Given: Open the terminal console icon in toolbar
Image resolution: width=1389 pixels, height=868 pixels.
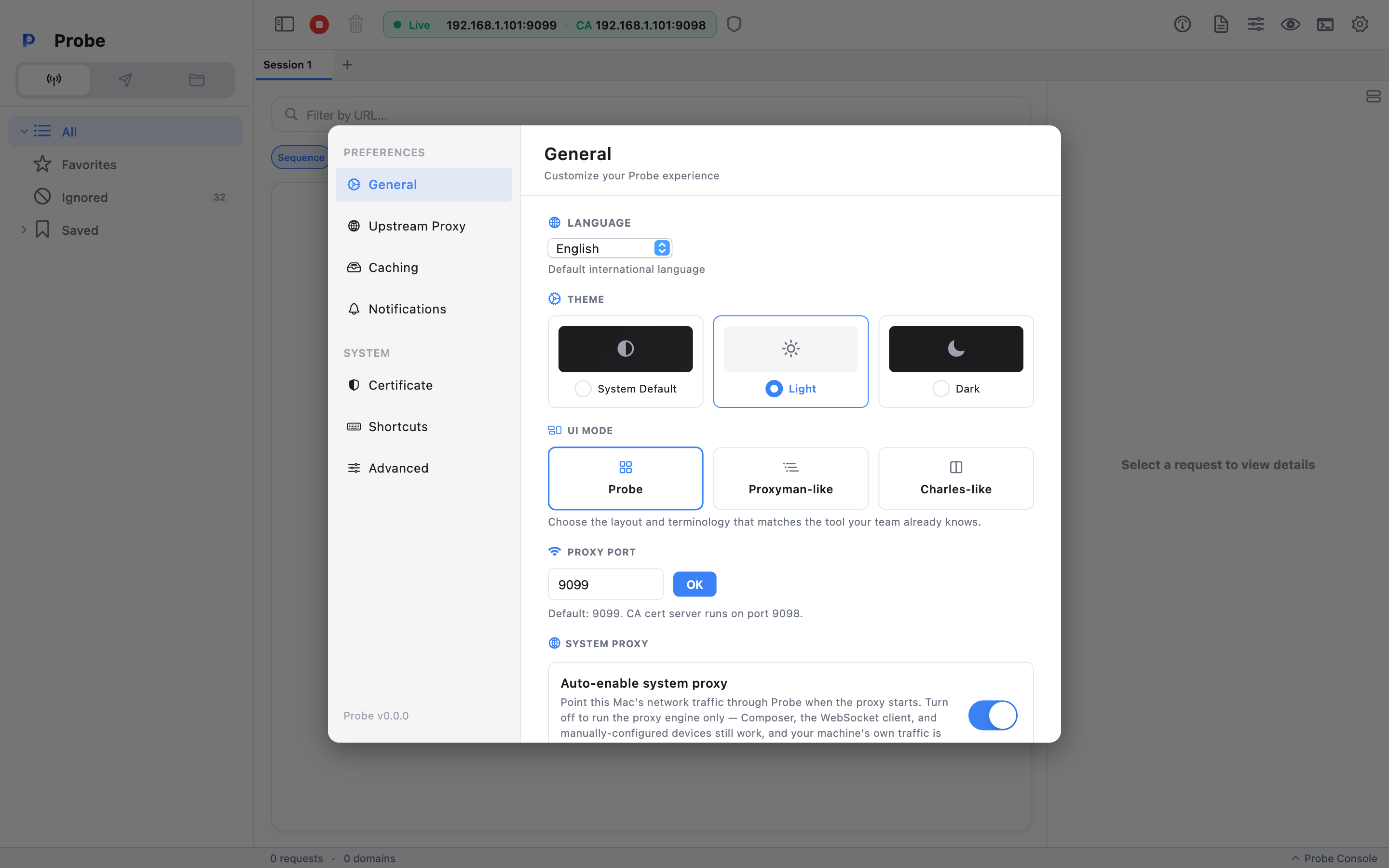Looking at the screenshot, I should coord(1325,24).
